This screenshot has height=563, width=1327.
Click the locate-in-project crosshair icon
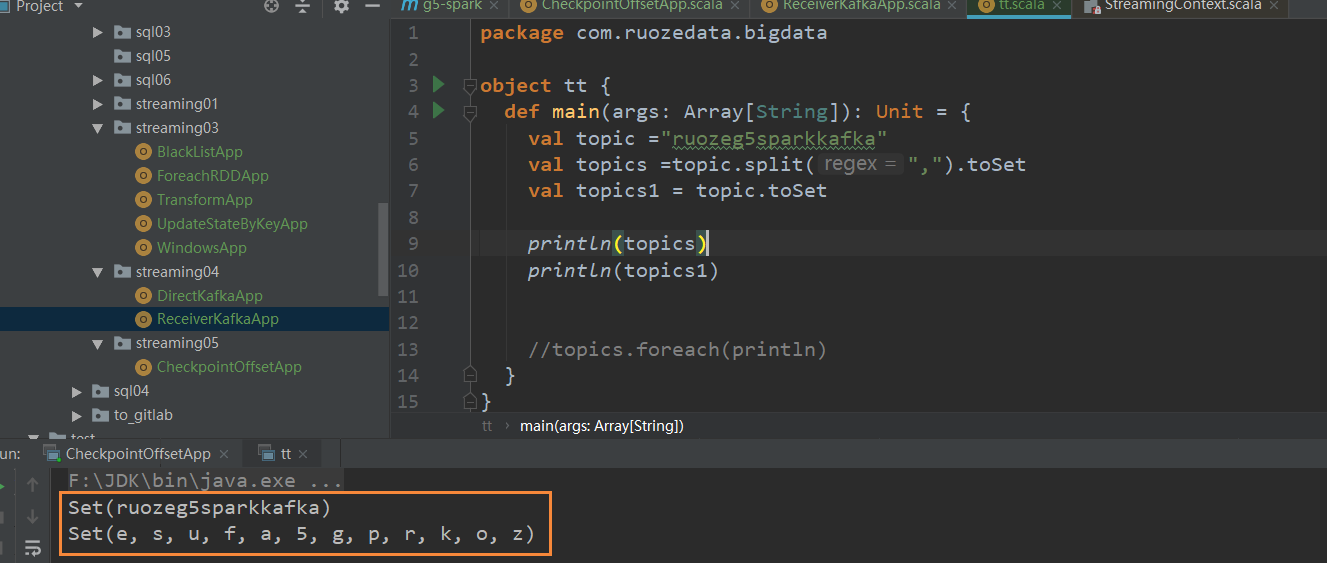[271, 6]
